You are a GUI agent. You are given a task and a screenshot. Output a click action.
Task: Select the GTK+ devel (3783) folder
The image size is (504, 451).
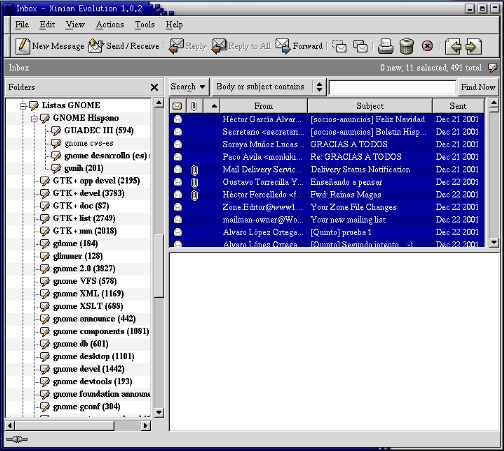coord(89,193)
